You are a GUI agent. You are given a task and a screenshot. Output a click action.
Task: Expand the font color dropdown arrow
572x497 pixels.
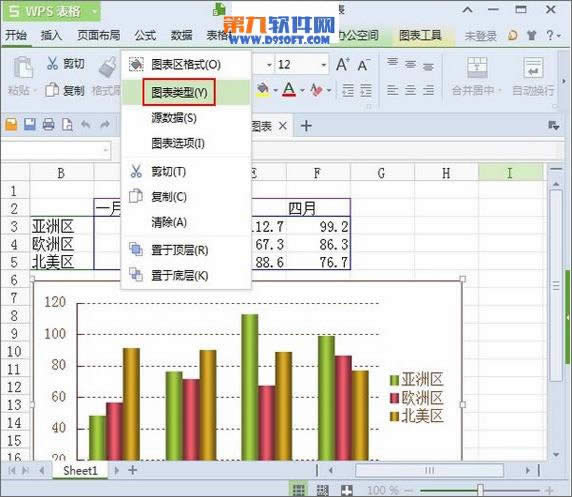(302, 90)
